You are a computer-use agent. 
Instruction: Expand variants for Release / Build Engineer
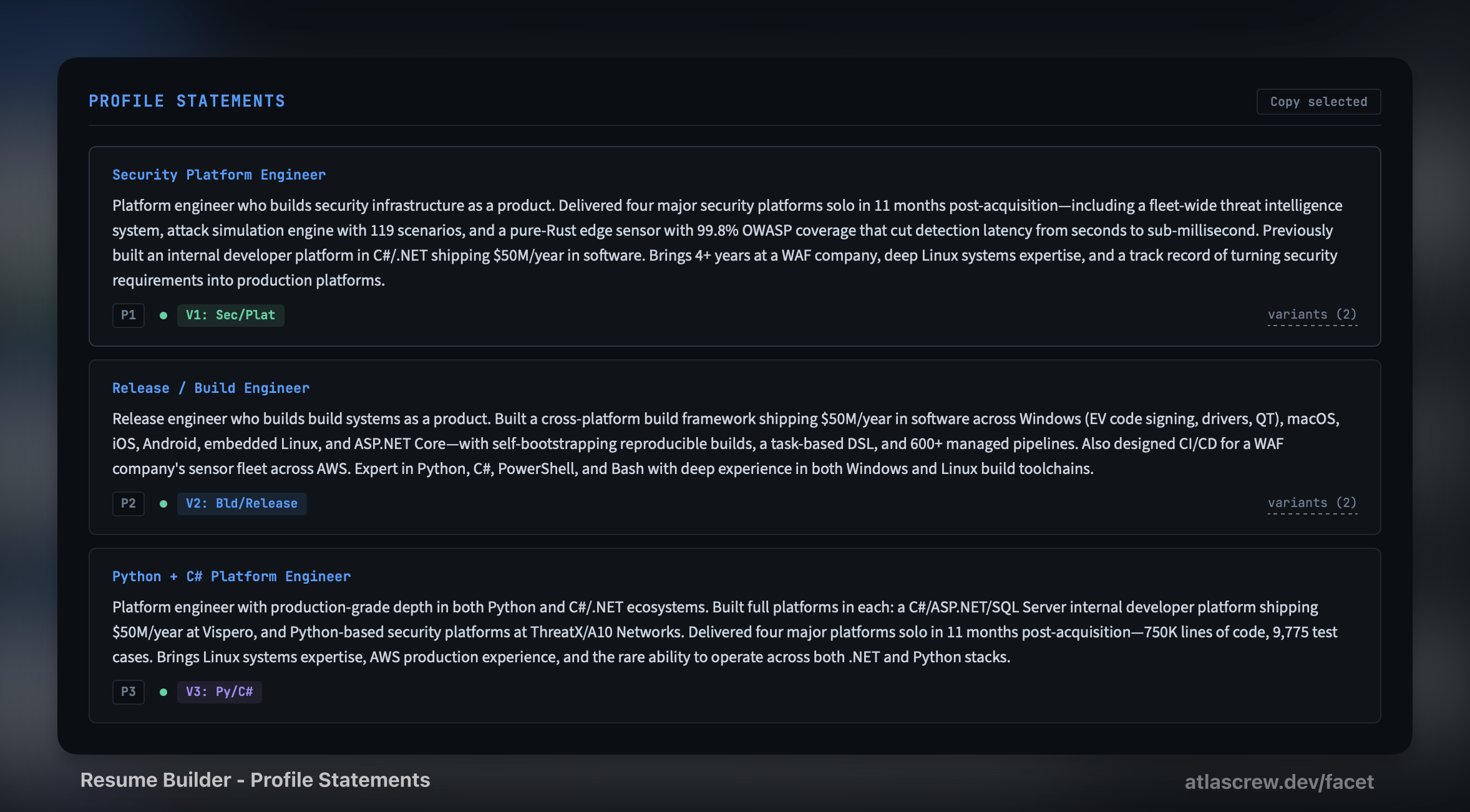1312,503
